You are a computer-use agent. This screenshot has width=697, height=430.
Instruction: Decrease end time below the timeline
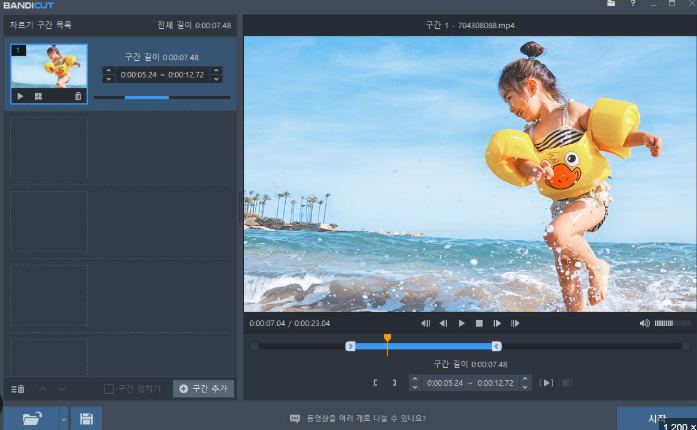525,387
